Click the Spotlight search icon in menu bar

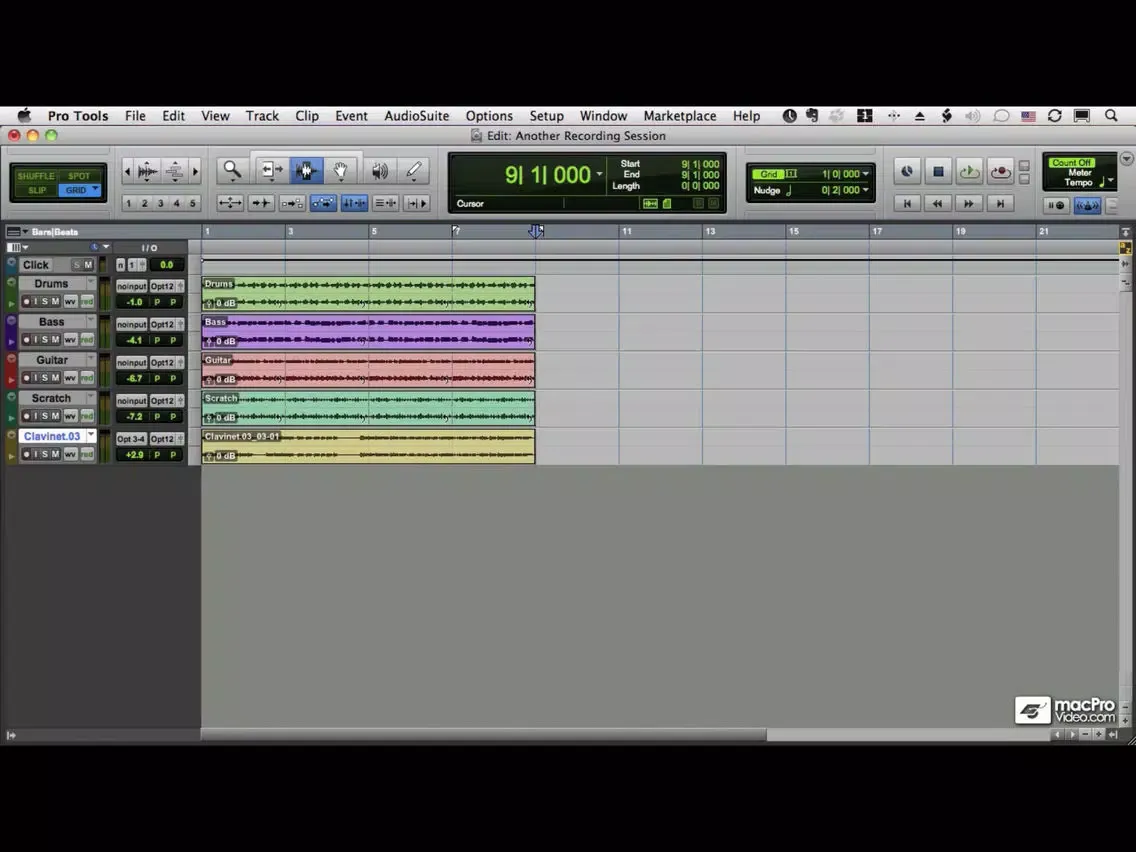[1111, 116]
